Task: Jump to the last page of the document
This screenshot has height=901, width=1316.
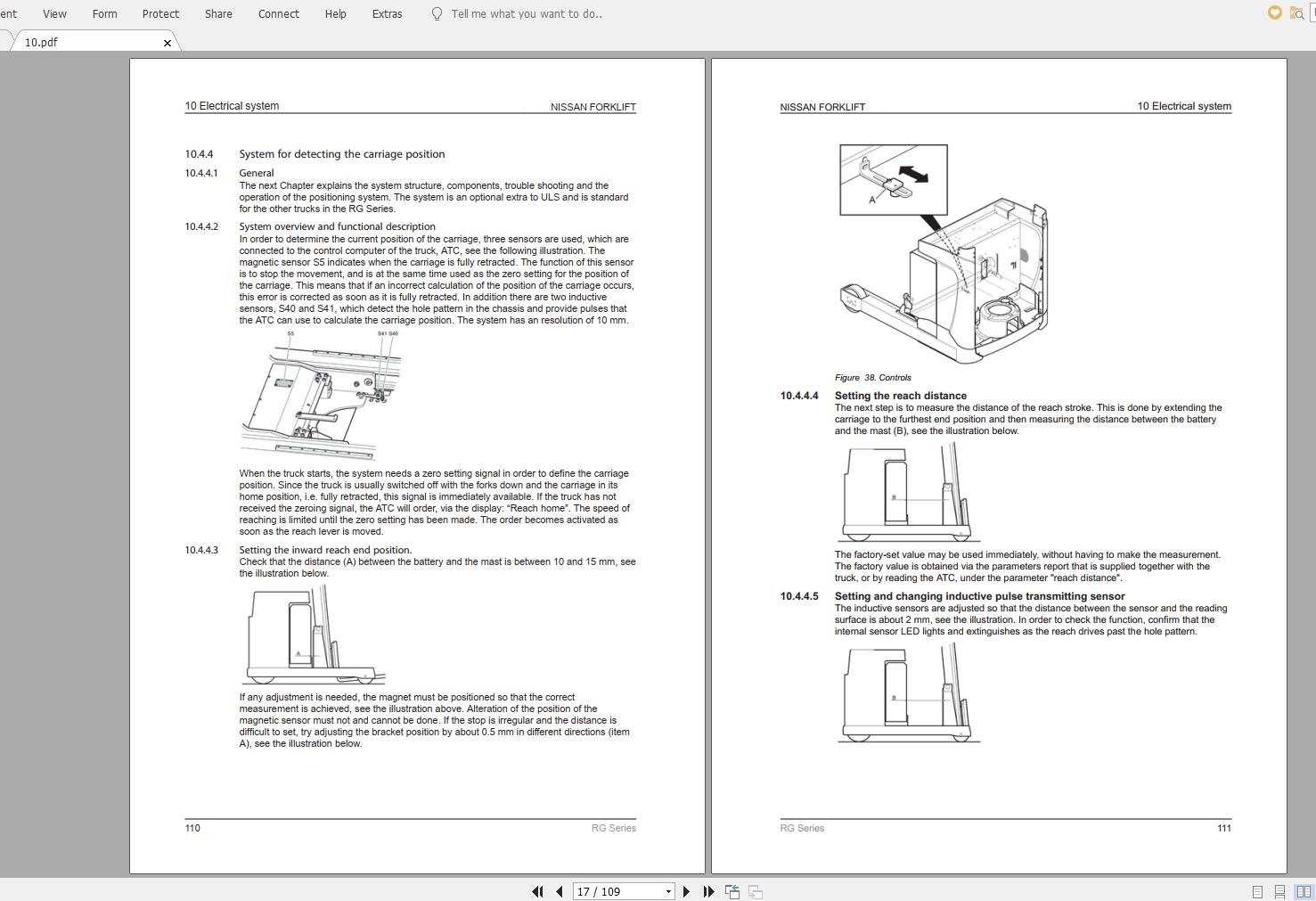Action: click(x=708, y=891)
